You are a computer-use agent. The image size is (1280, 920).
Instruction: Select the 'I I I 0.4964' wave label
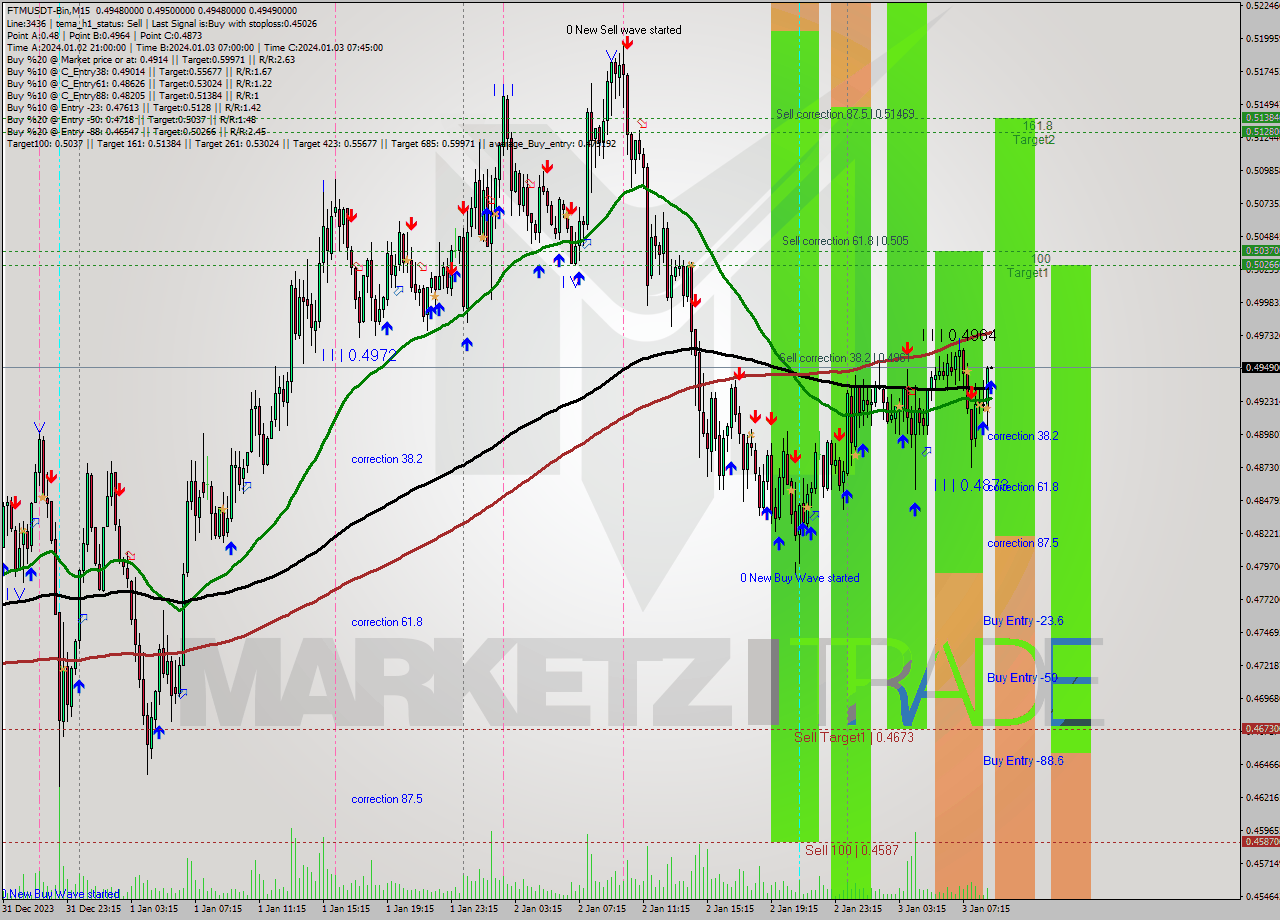click(x=959, y=335)
